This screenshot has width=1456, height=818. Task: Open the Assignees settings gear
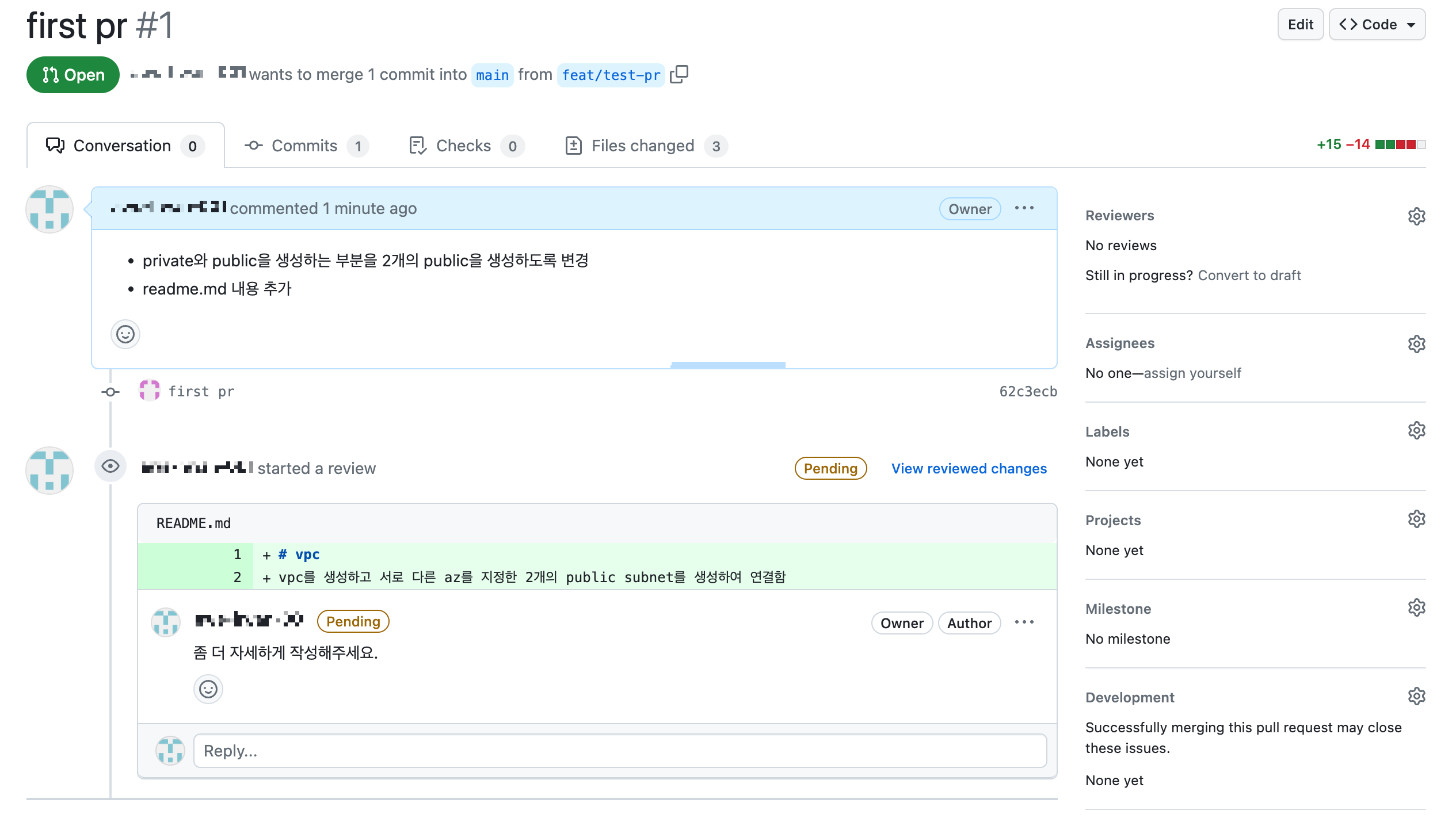point(1416,344)
